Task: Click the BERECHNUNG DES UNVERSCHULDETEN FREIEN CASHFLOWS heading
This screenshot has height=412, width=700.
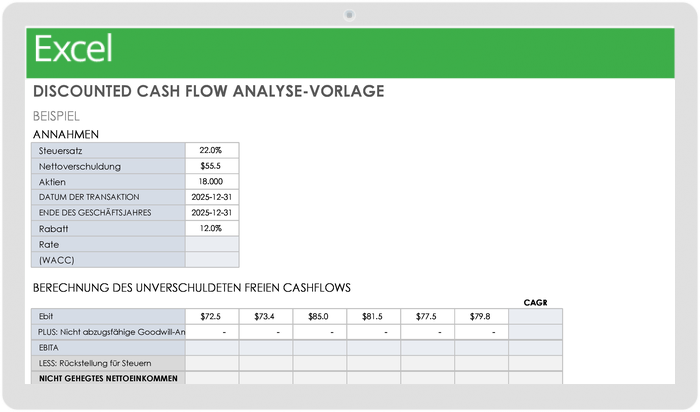Action: (x=192, y=288)
